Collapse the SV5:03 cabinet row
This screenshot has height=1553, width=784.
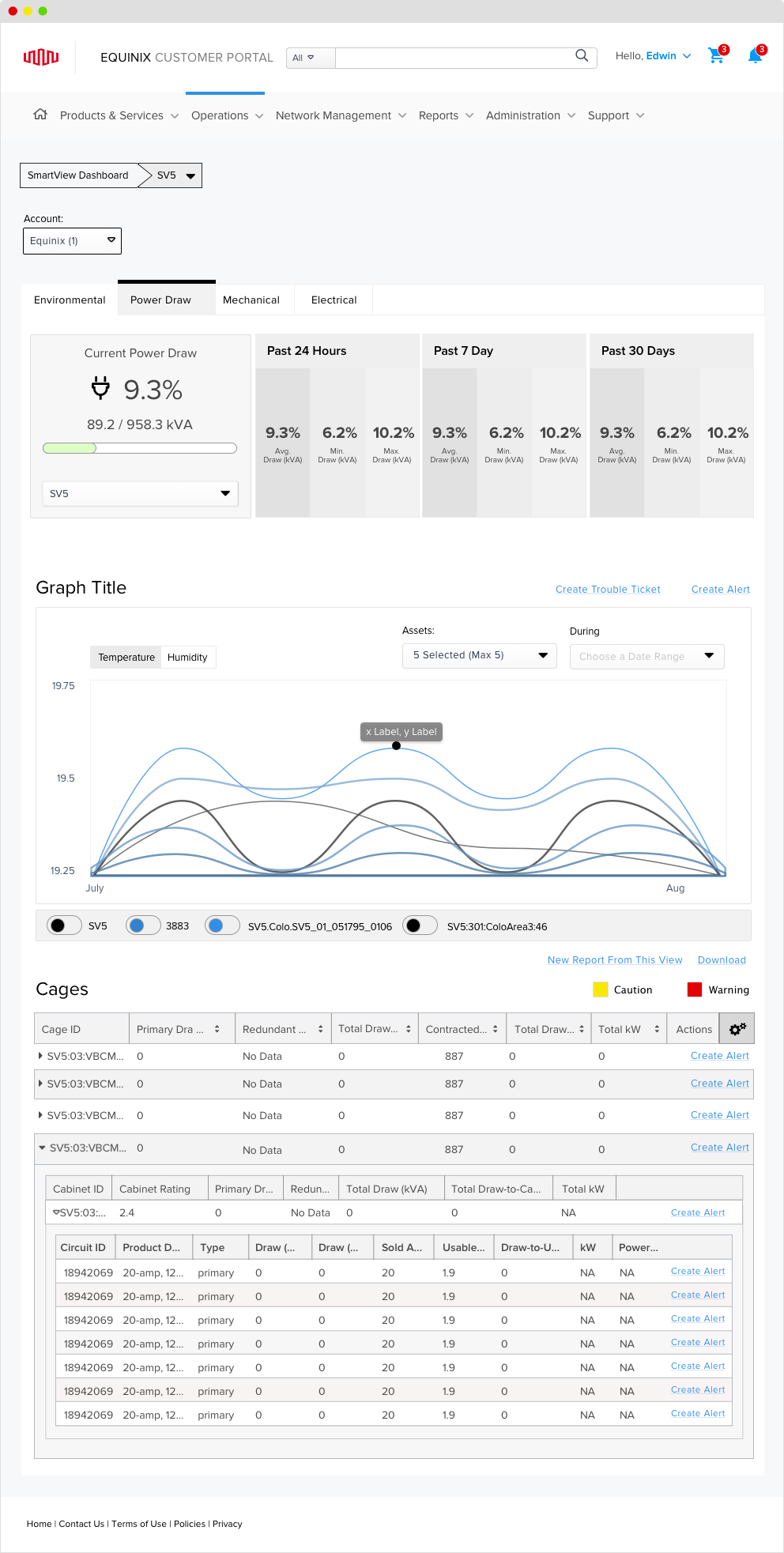[x=56, y=1212]
